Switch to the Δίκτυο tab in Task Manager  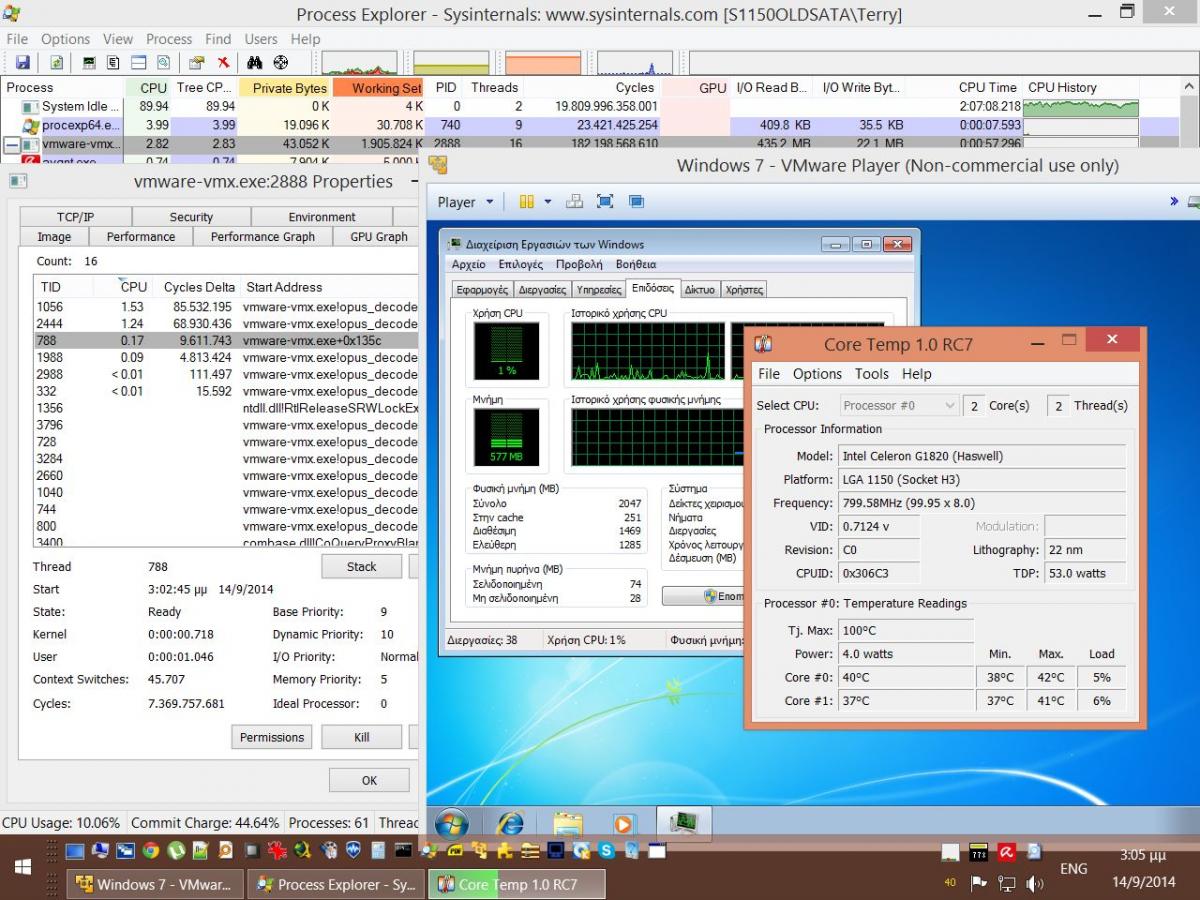[x=700, y=290]
